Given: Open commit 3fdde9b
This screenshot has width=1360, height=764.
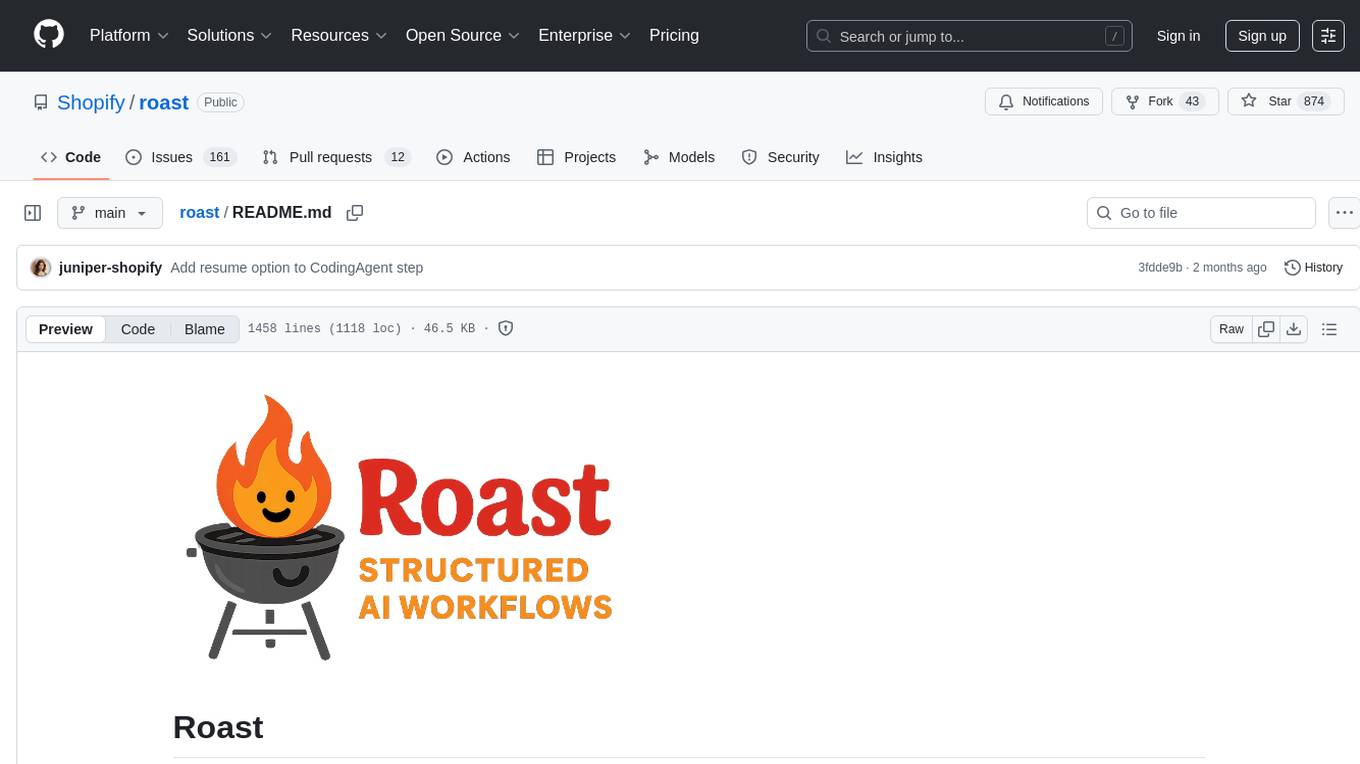Looking at the screenshot, I should pyautogui.click(x=1160, y=268).
